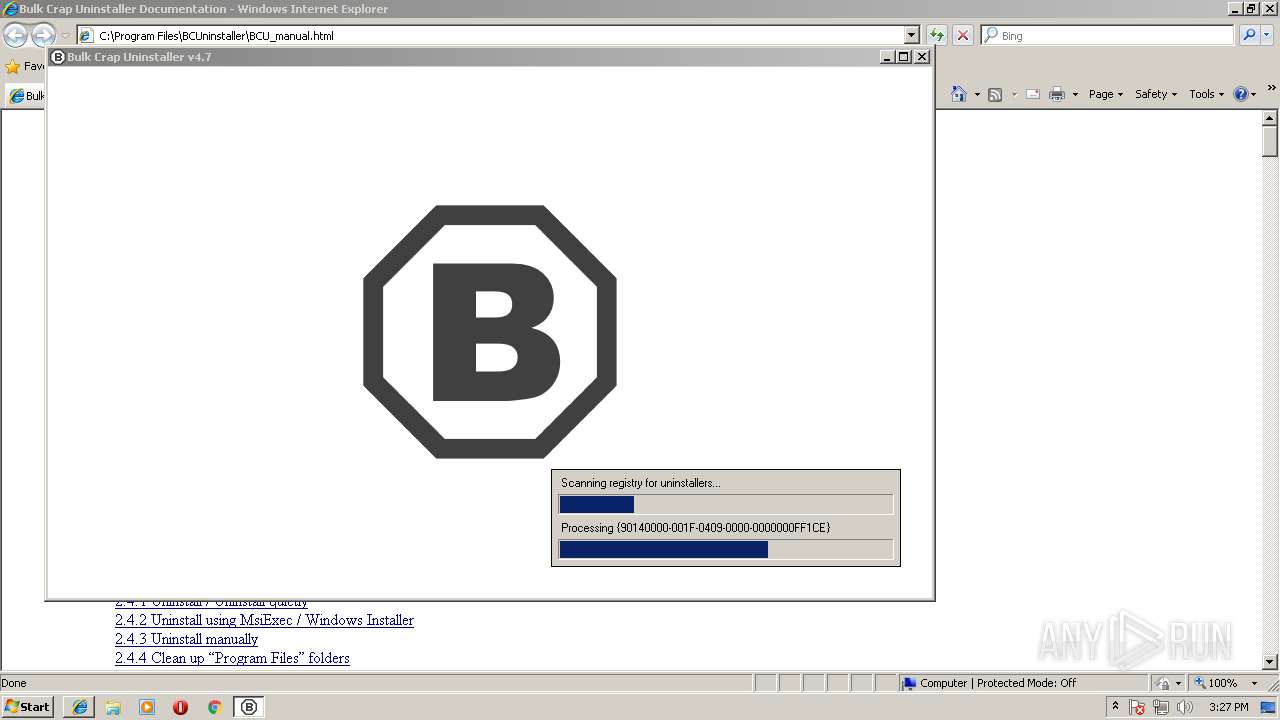Image resolution: width=1280 pixels, height=720 pixels.
Task: Click the Favorites star icon
Action: tap(13, 67)
